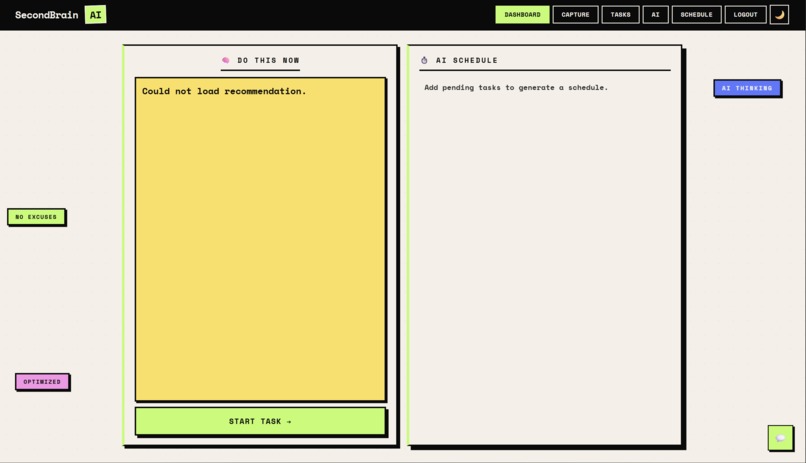The height and width of the screenshot is (463, 806).
Task: Click the green AI logo badge
Action: tap(96, 15)
